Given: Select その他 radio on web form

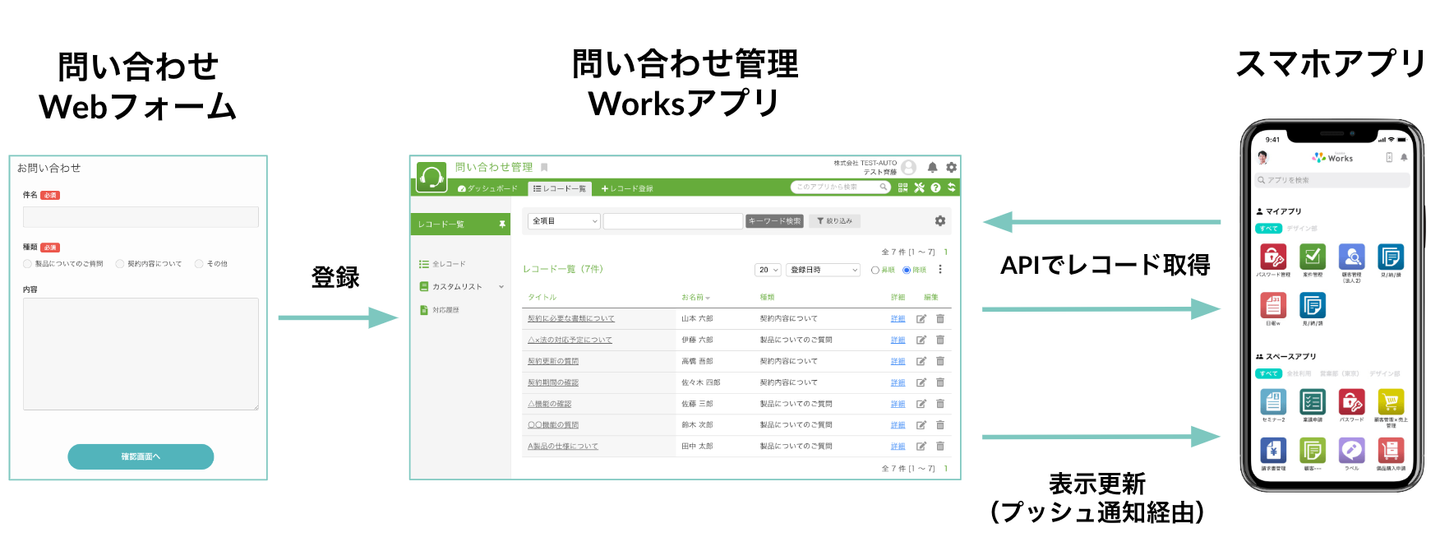Looking at the screenshot, I should 199,264.
